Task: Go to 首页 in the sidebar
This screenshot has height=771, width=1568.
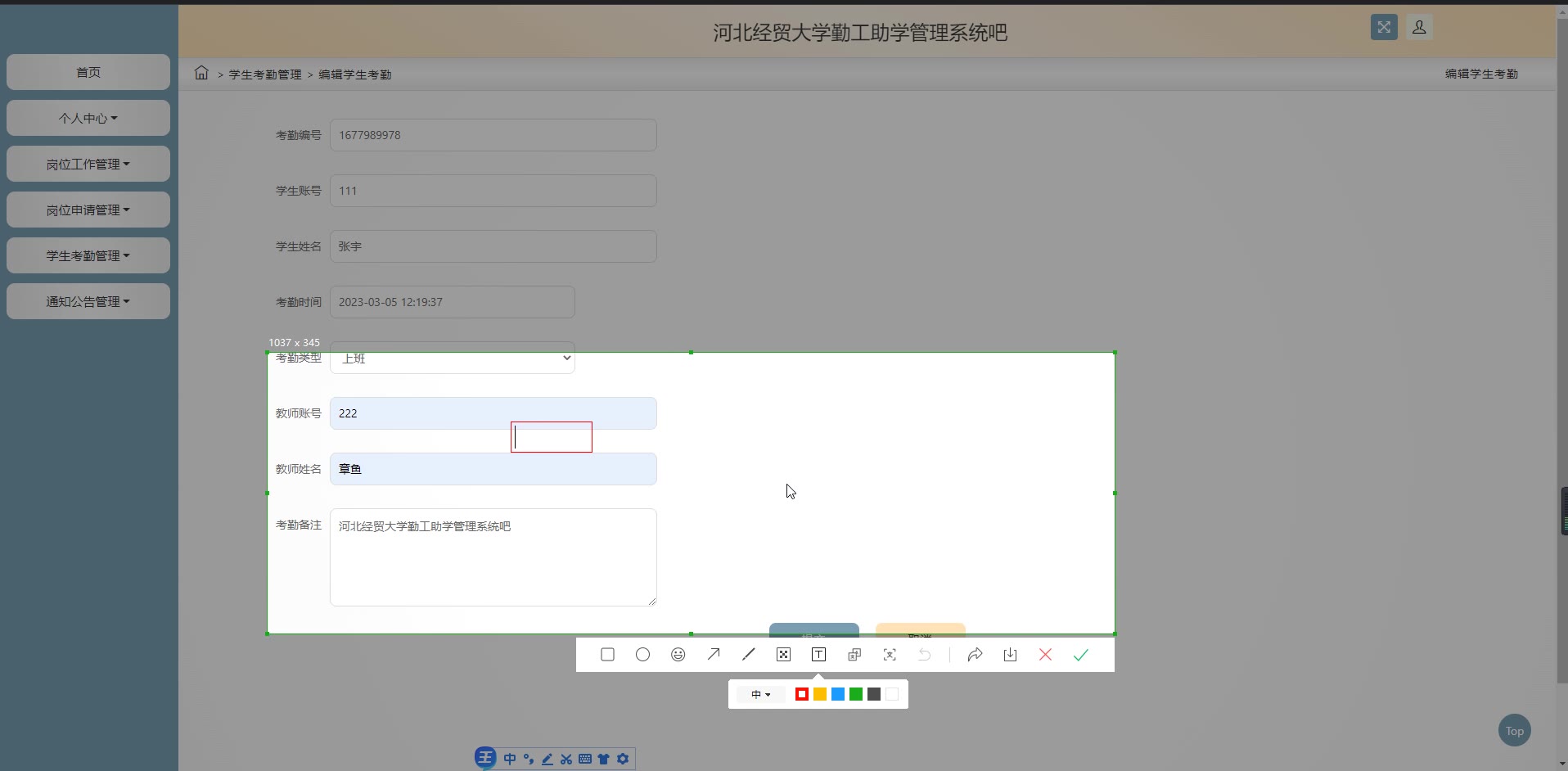Action: (88, 72)
